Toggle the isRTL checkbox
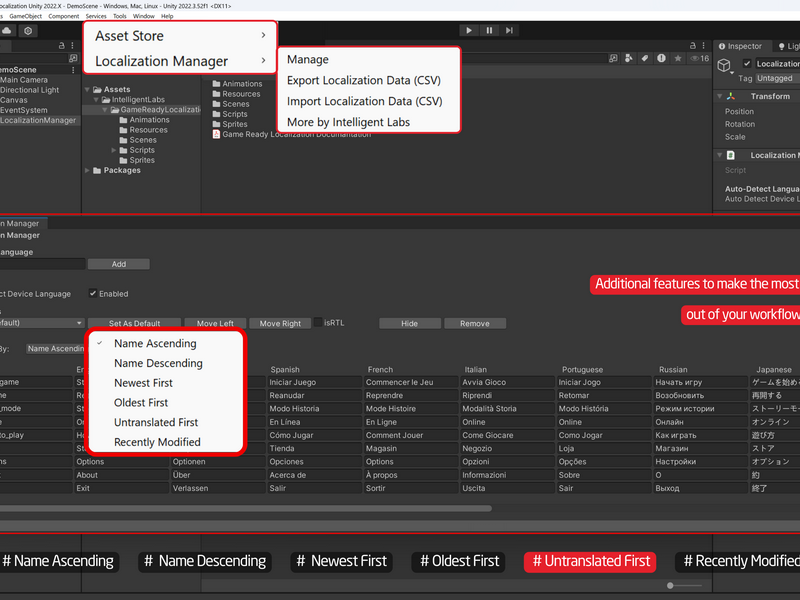The height and width of the screenshot is (600, 800). pos(318,322)
